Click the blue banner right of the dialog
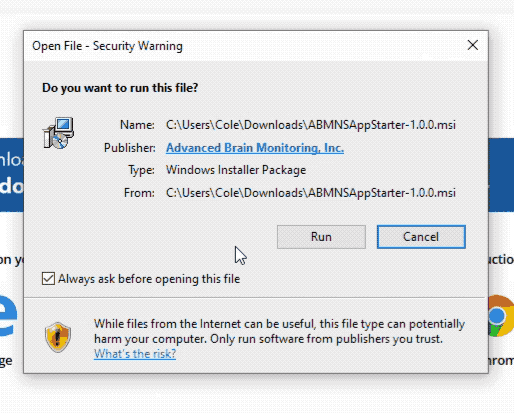This screenshot has height=413, width=514. pos(501,175)
